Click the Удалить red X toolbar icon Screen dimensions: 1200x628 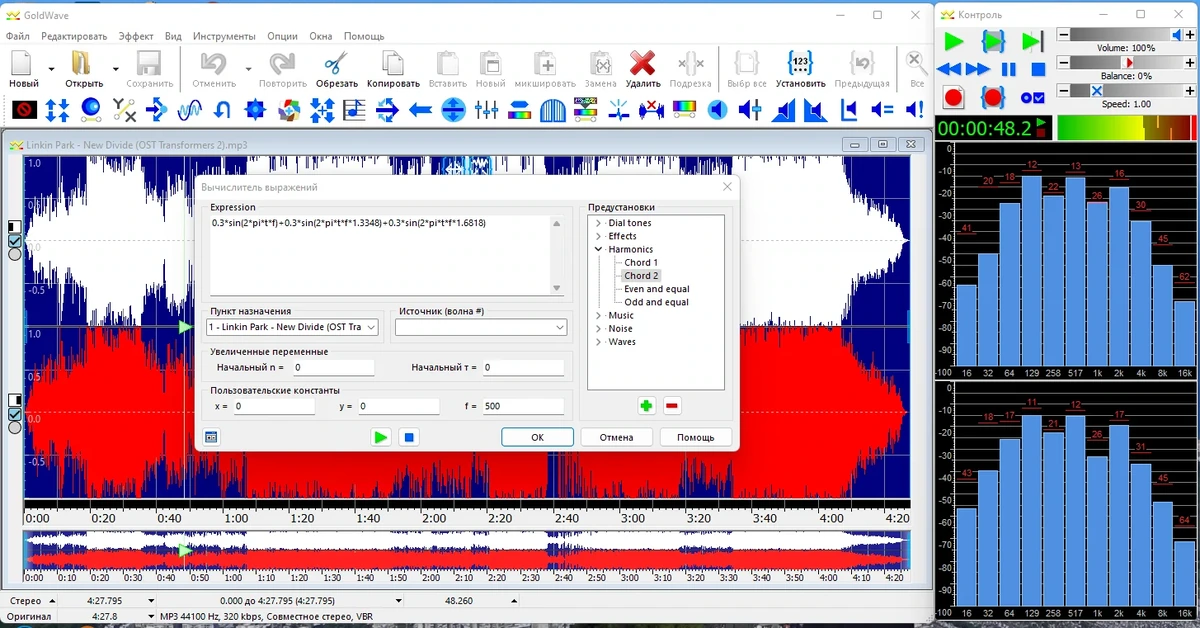click(642, 63)
